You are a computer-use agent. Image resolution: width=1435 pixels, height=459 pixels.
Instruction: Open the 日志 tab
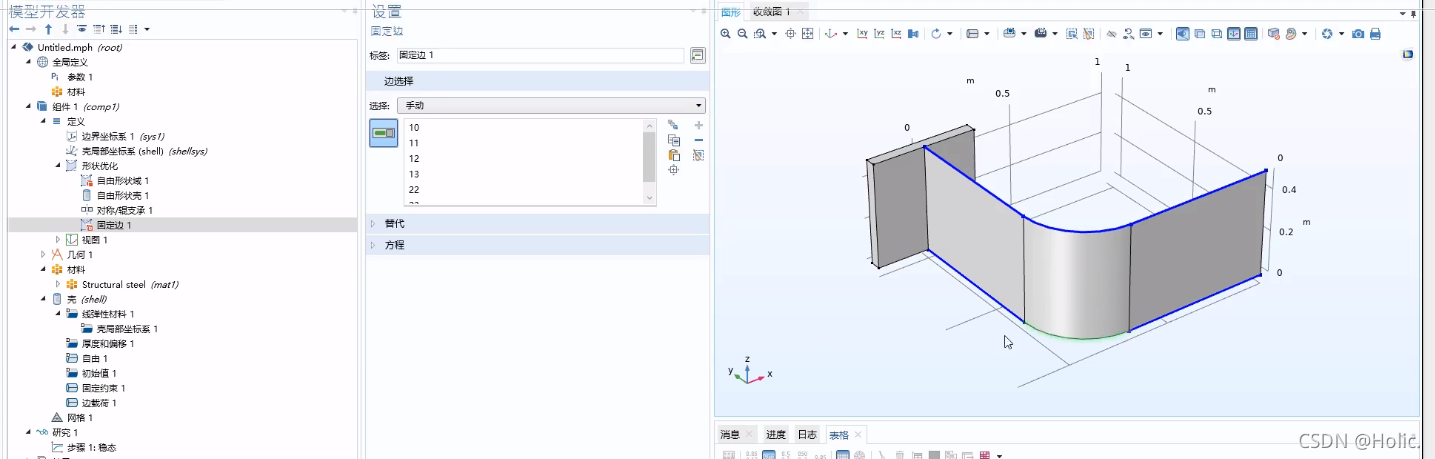click(807, 434)
